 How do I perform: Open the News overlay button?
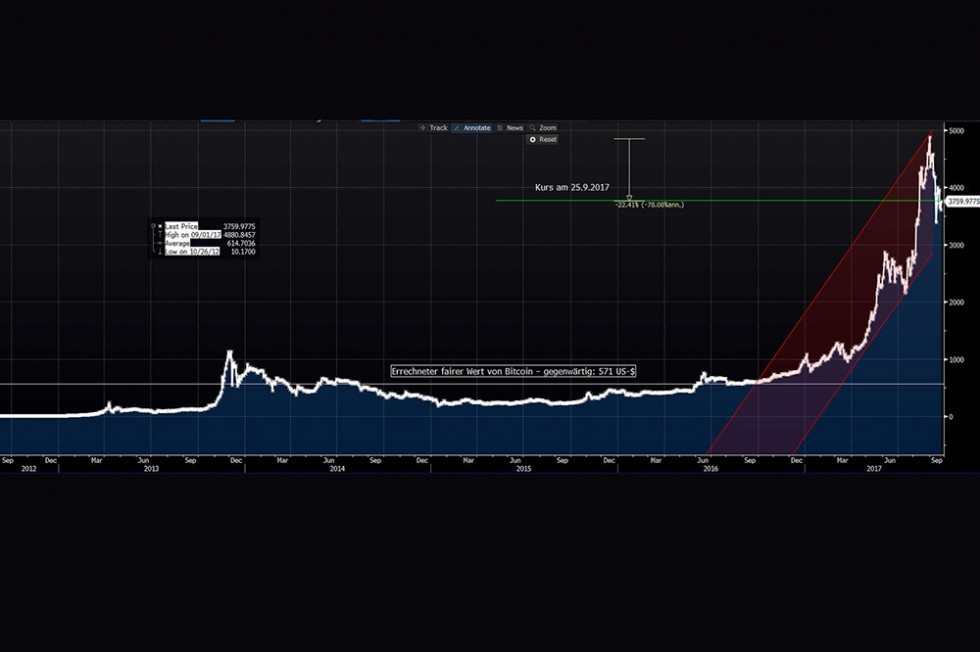[x=509, y=128]
